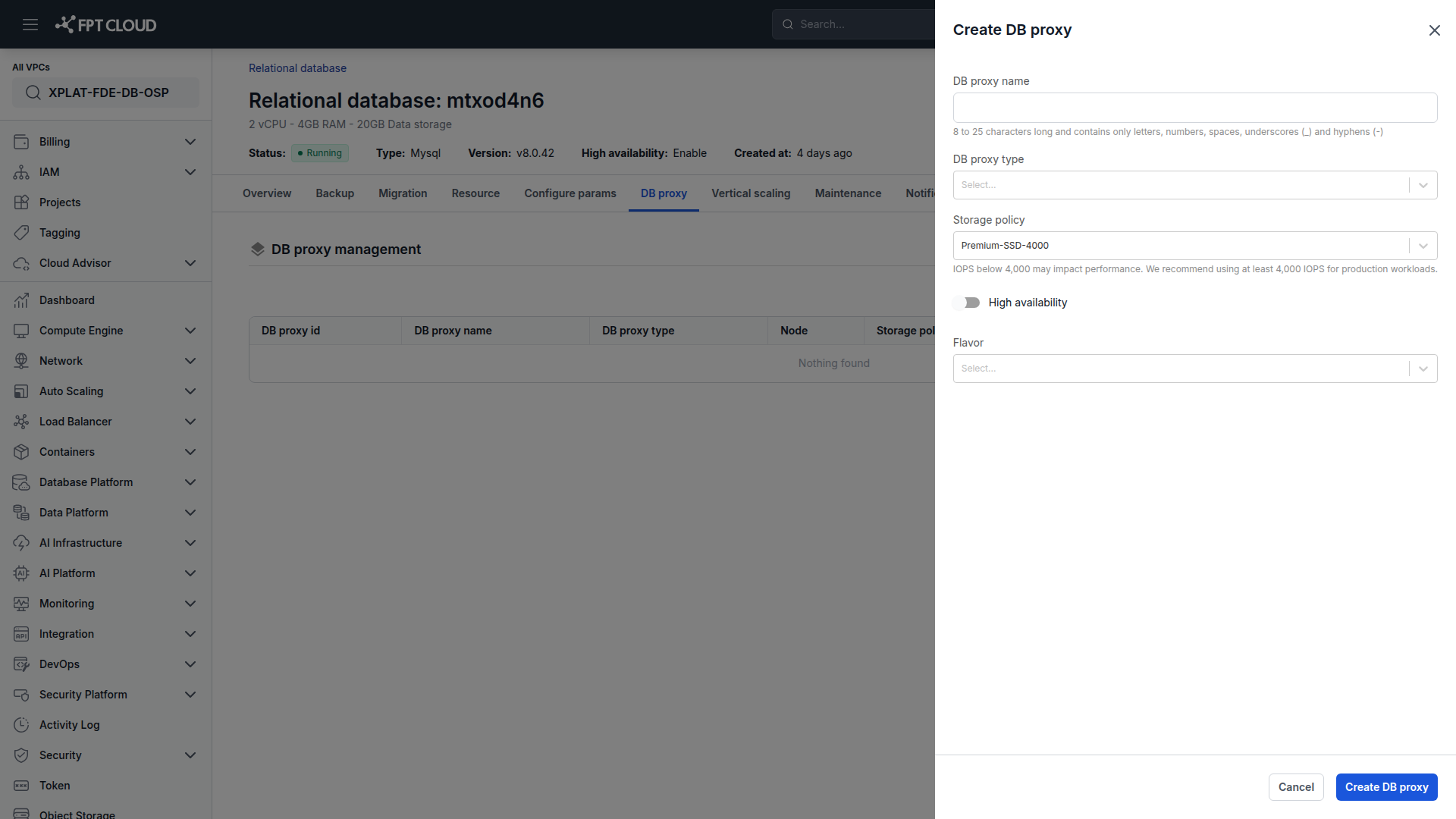Click the IAM sidebar icon
Image resolution: width=1456 pixels, height=819 pixels.
point(21,172)
